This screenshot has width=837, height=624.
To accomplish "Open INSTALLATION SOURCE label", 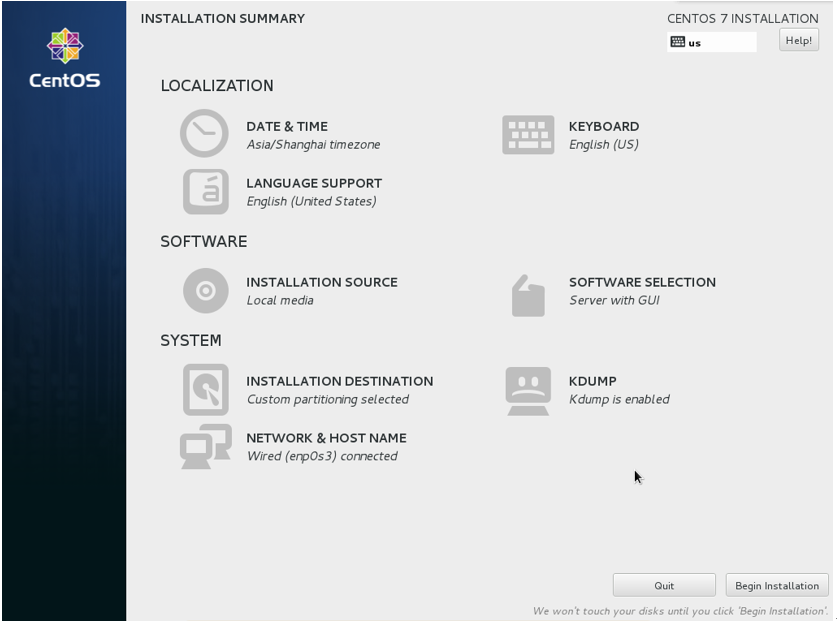I will [322, 282].
